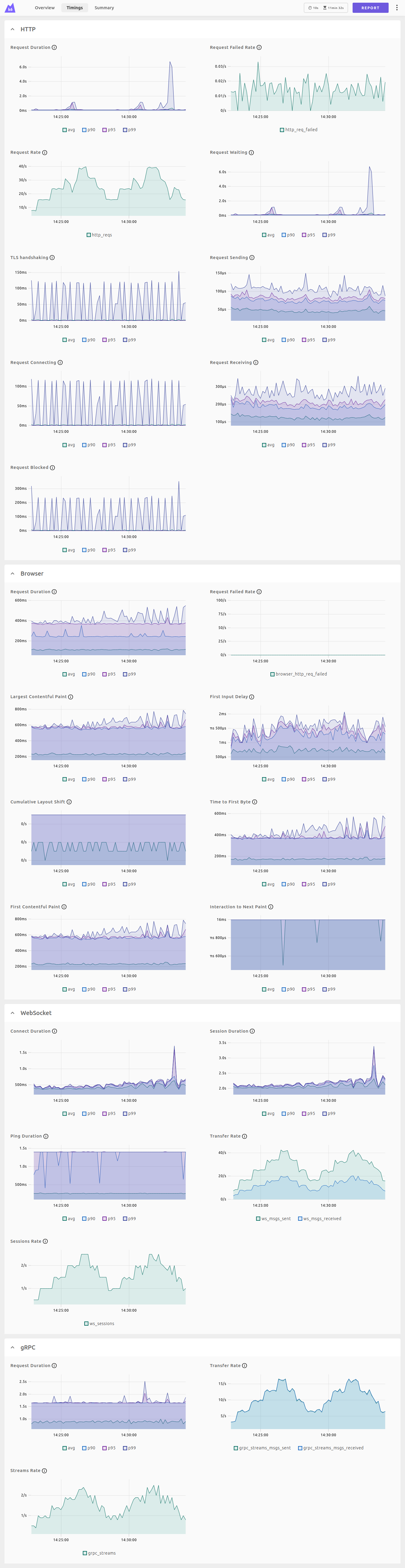Toggle the http_reqs series legend

pos(99,235)
